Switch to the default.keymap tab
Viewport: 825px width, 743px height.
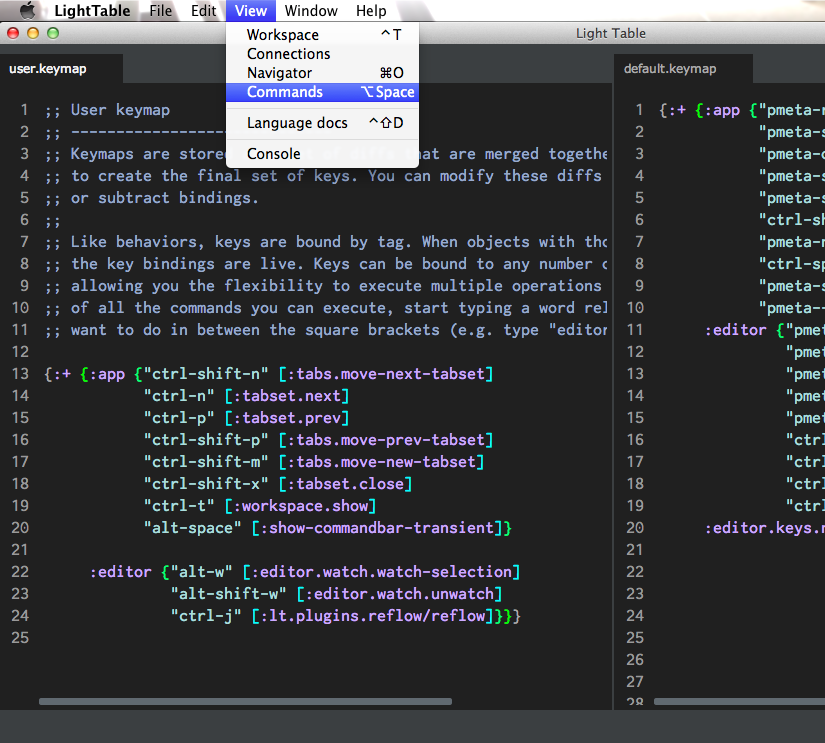click(x=670, y=69)
